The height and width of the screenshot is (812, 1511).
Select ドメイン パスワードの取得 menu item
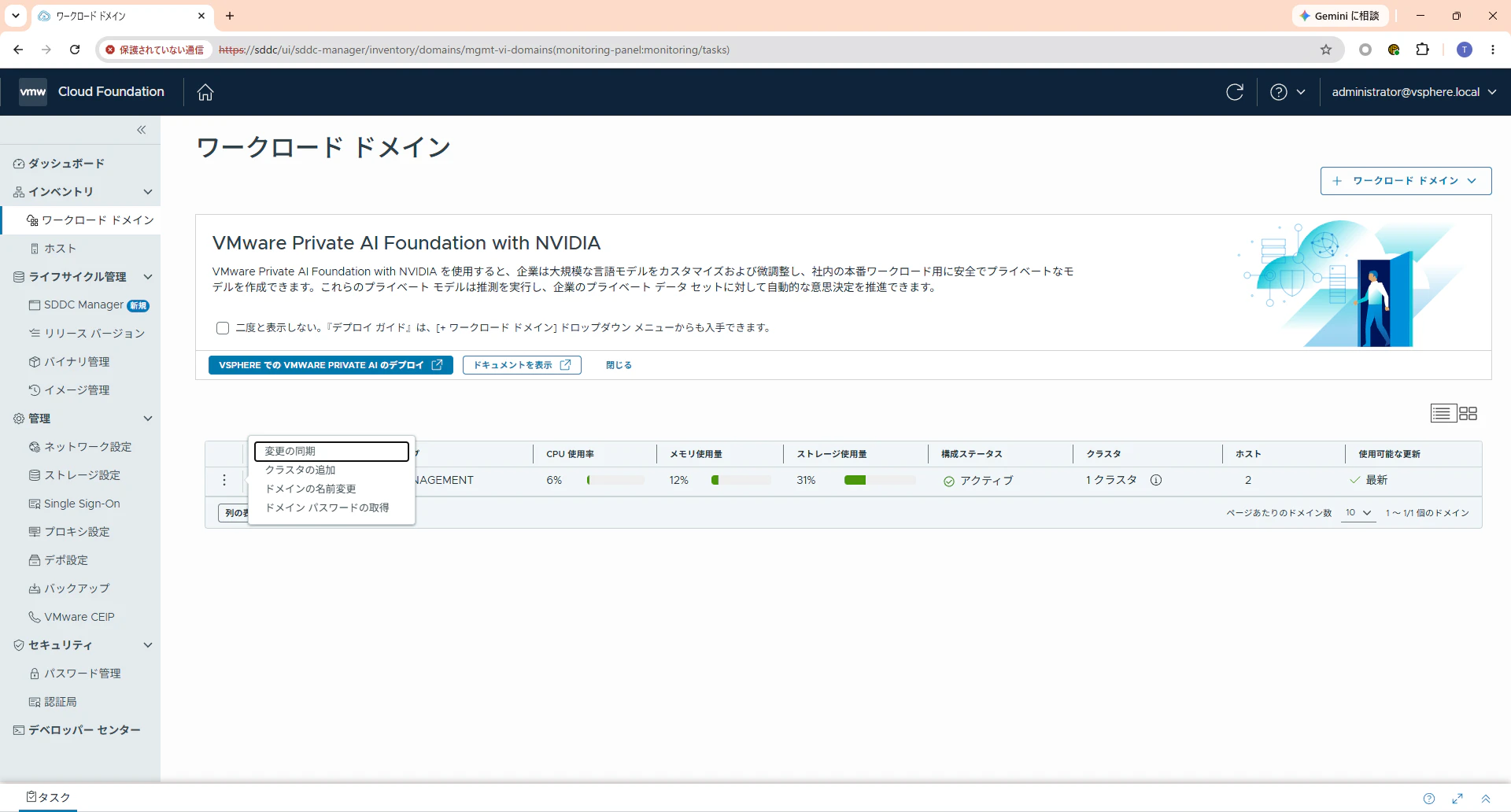331,507
